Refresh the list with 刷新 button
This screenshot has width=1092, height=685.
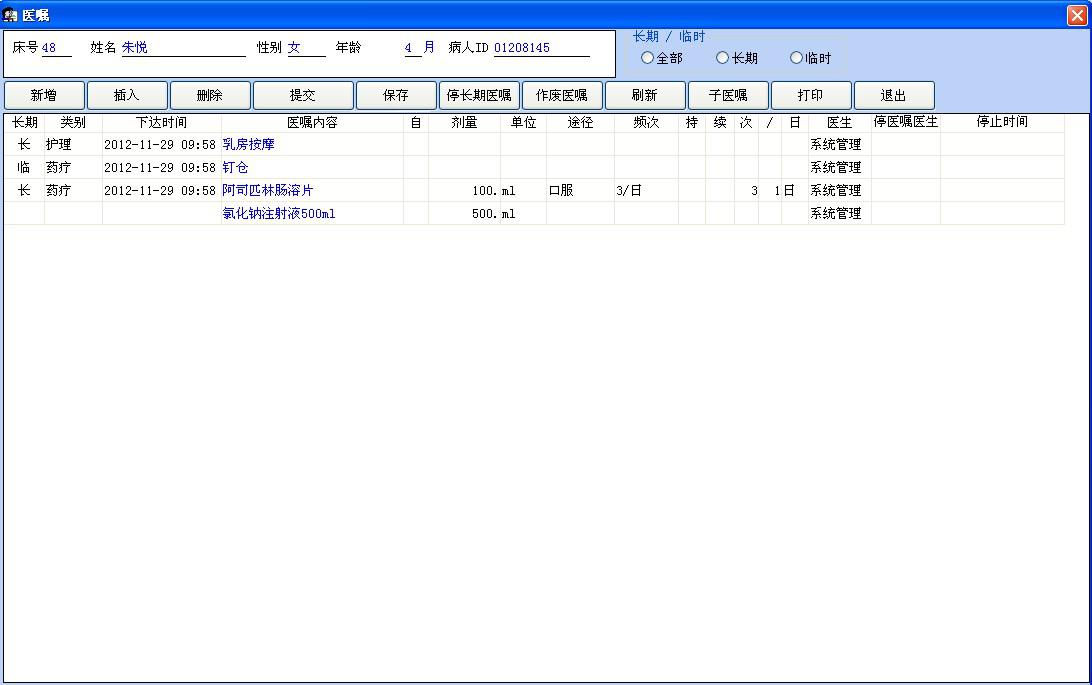click(645, 96)
